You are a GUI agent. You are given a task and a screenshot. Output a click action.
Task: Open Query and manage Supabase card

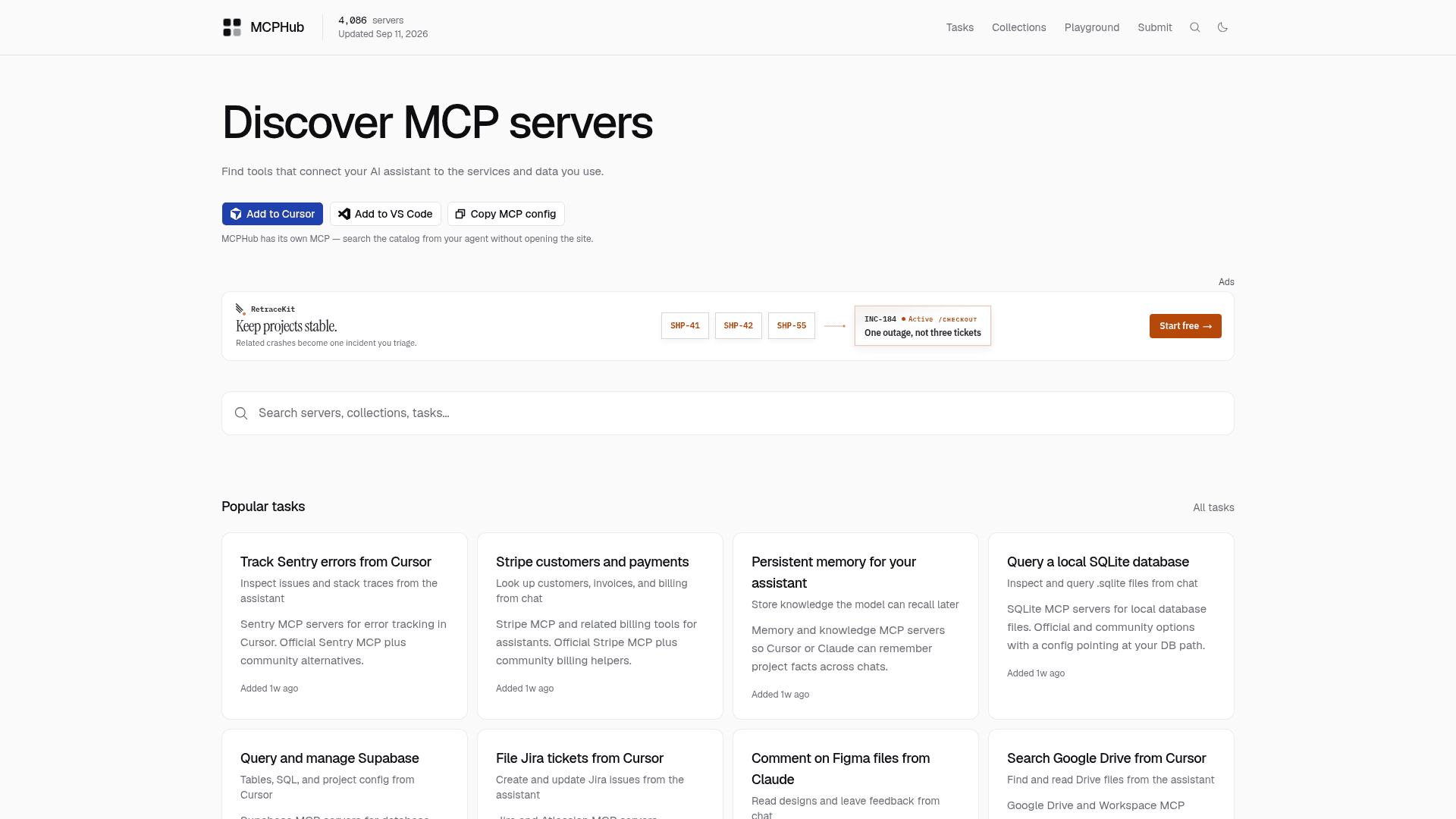coord(344,774)
